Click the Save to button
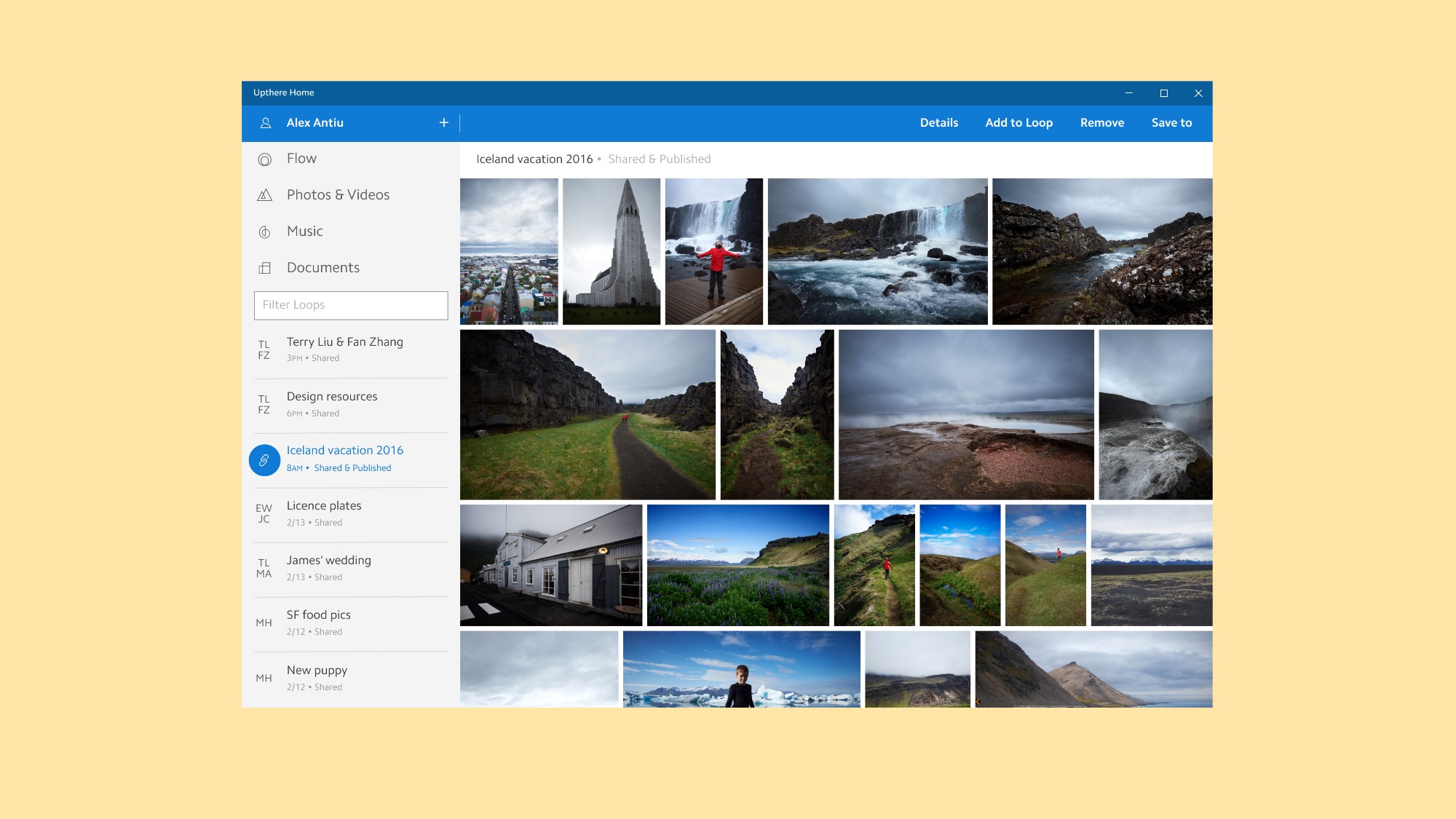This screenshot has height=819, width=1456. pos(1171,123)
